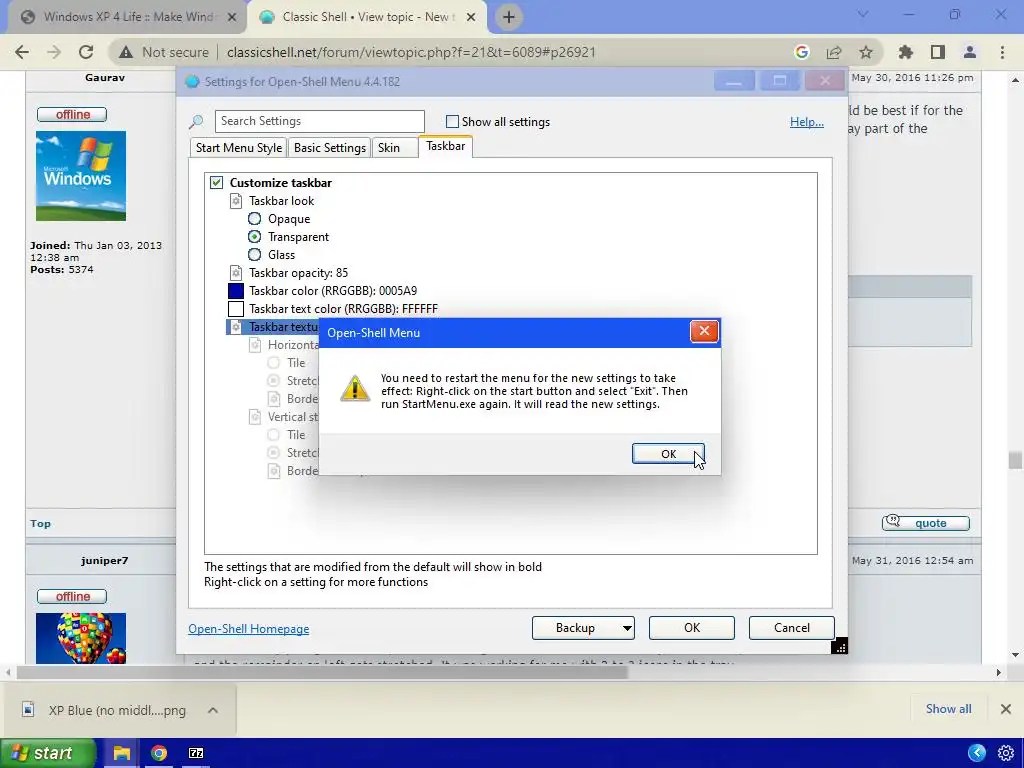The height and width of the screenshot is (768, 1024).
Task: Click the offline badge under juniper7
Action: 72,596
